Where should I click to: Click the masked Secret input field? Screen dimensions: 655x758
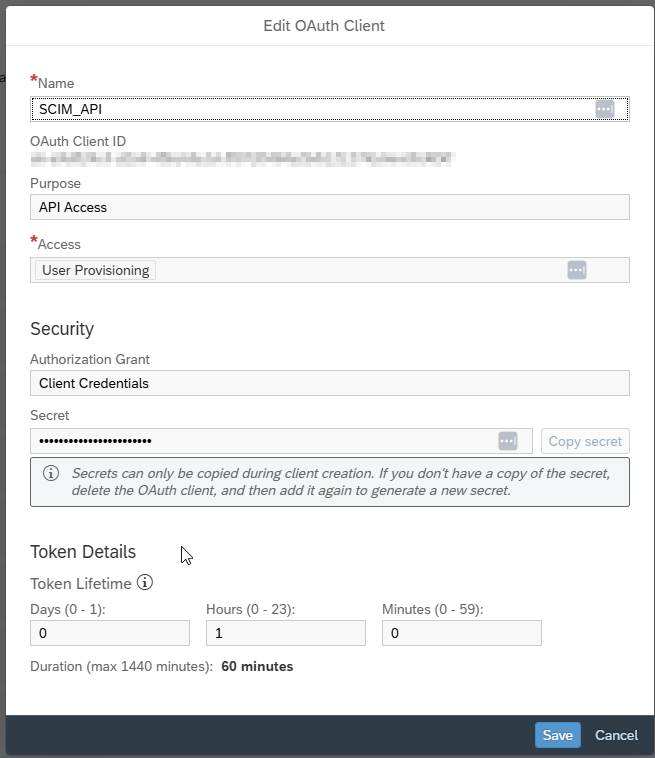point(260,441)
